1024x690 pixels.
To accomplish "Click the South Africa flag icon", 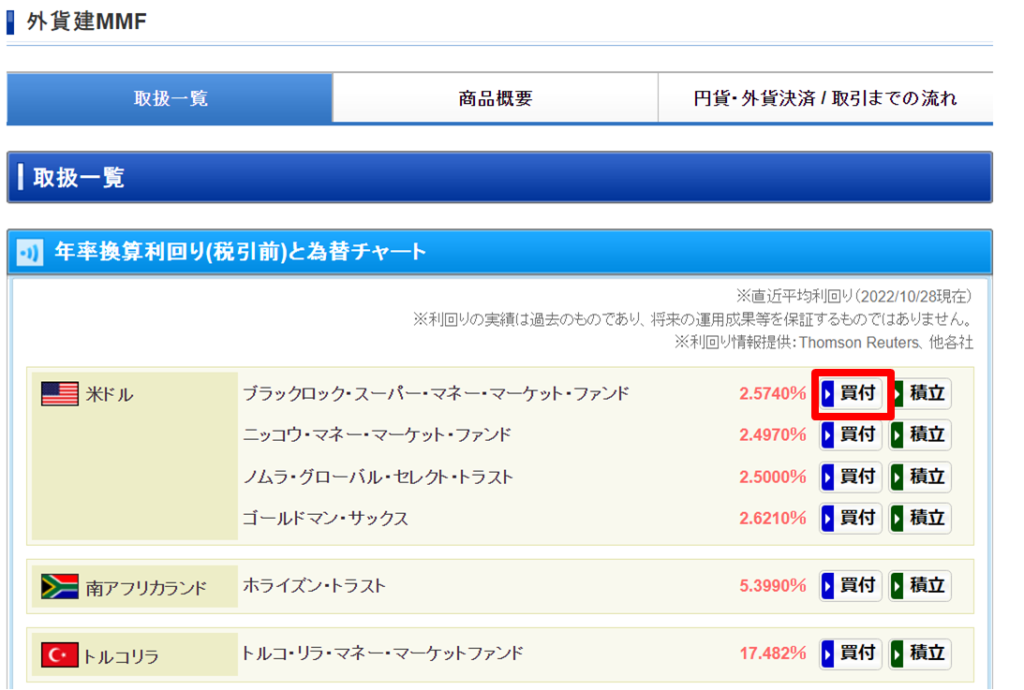I will point(59,587).
